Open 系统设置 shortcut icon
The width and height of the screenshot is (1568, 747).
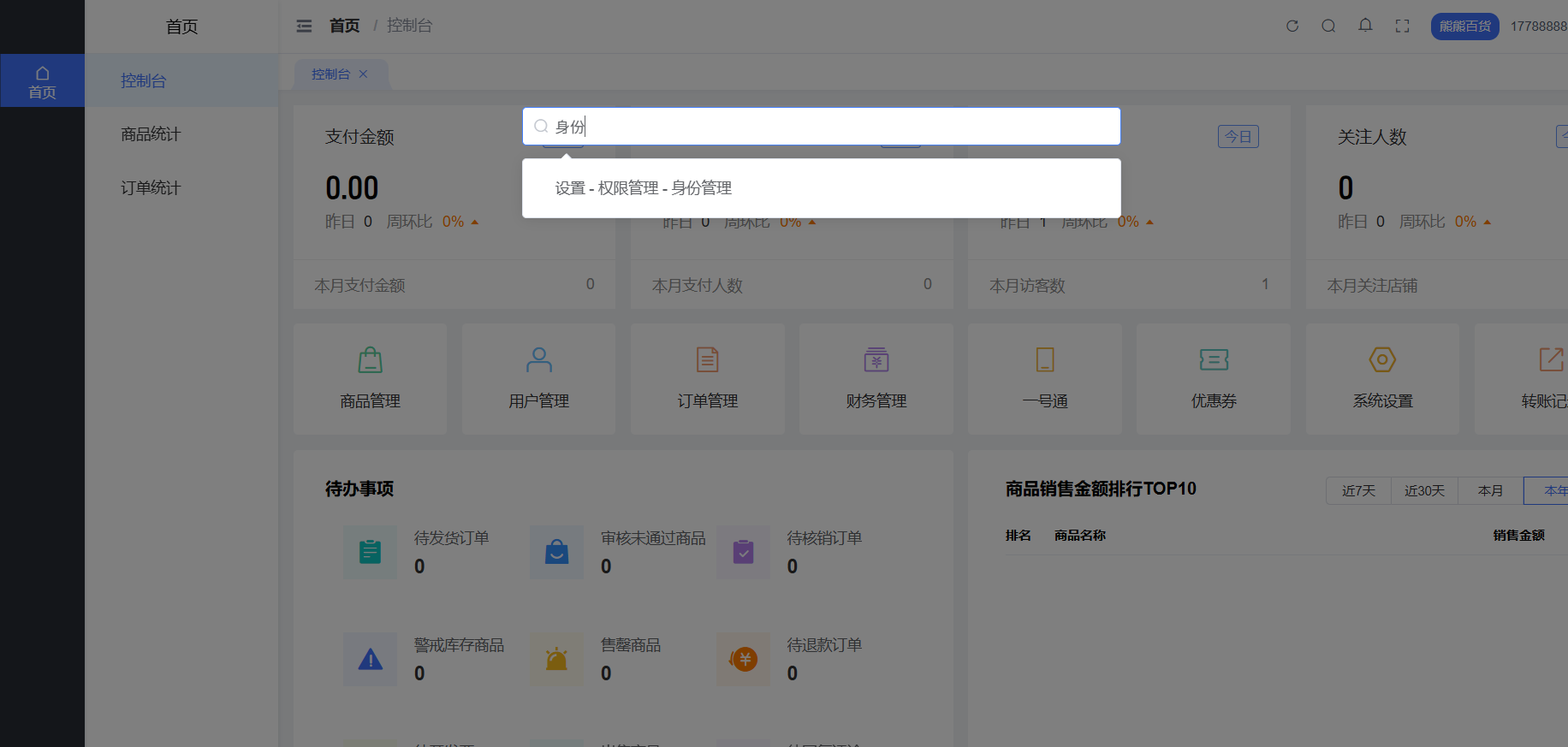1382,360
